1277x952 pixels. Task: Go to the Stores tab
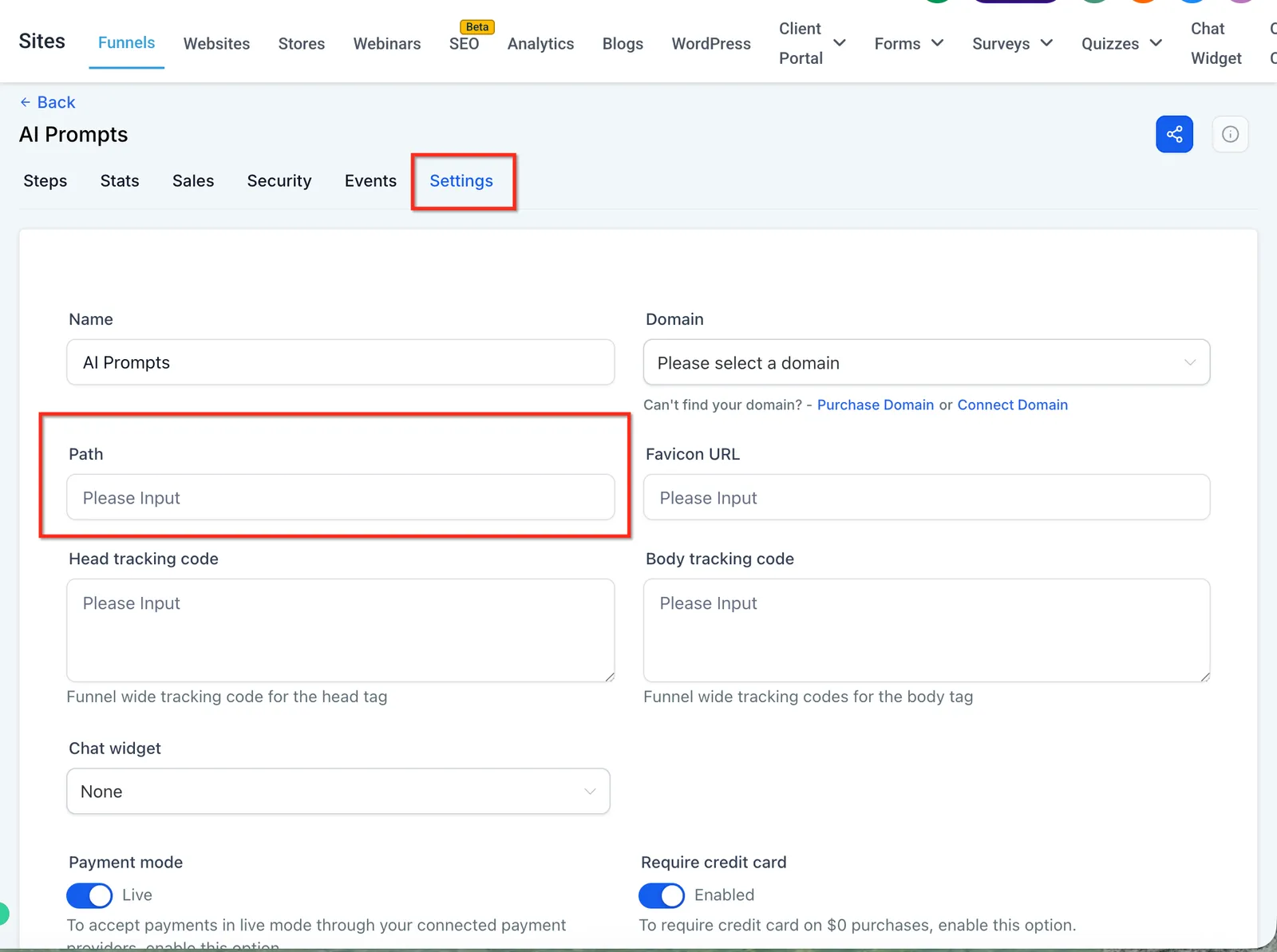[x=302, y=43]
